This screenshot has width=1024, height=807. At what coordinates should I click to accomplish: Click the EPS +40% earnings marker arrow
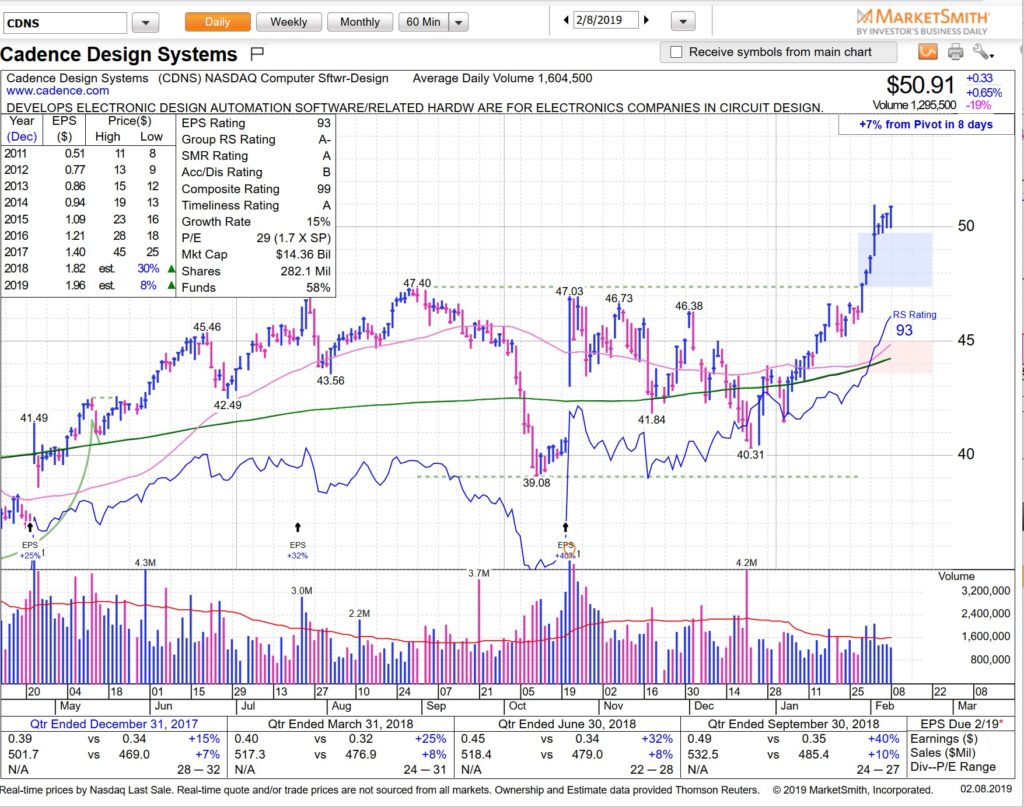[566, 528]
